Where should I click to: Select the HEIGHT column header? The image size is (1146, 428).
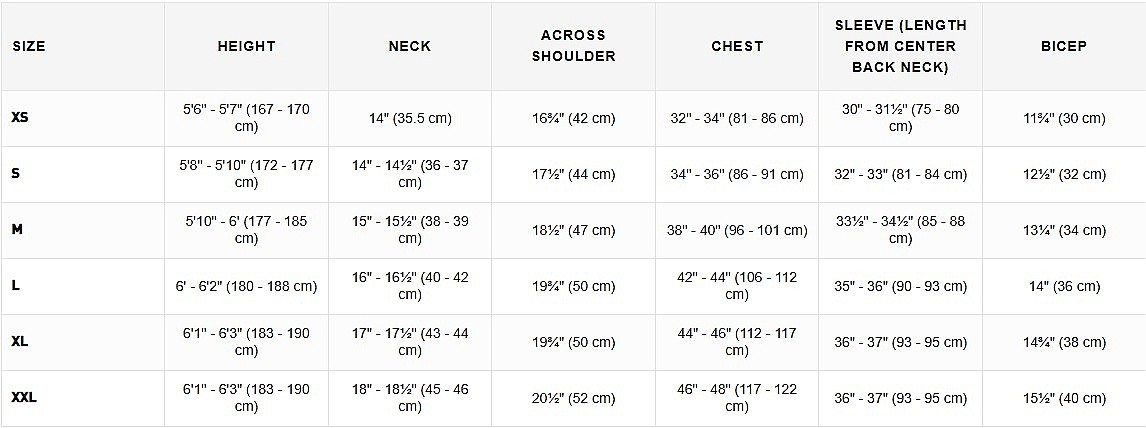246,46
